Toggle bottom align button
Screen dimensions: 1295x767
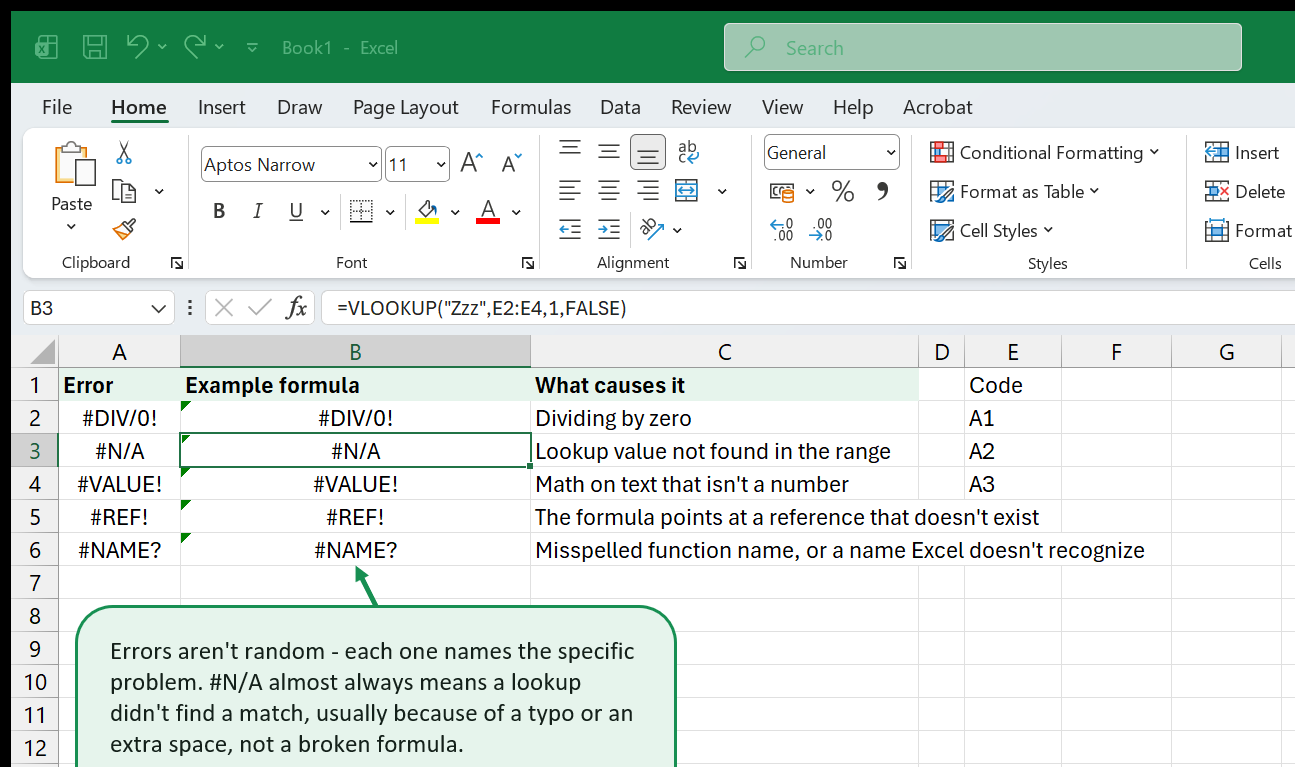(x=648, y=152)
